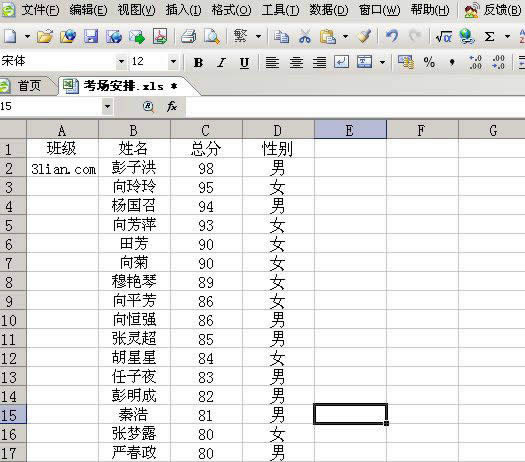This screenshot has width=525, height=462.
Task: Open Print Preview magnifier icon
Action: tap(212, 36)
